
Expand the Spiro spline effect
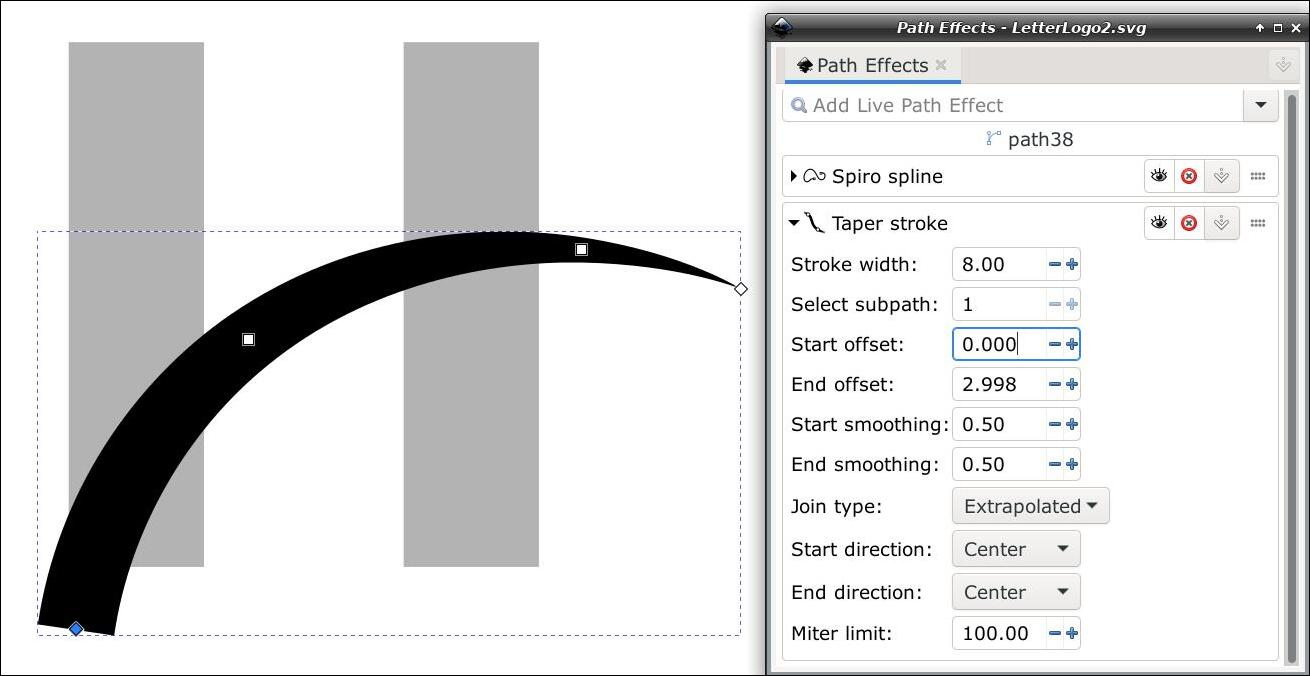click(794, 176)
